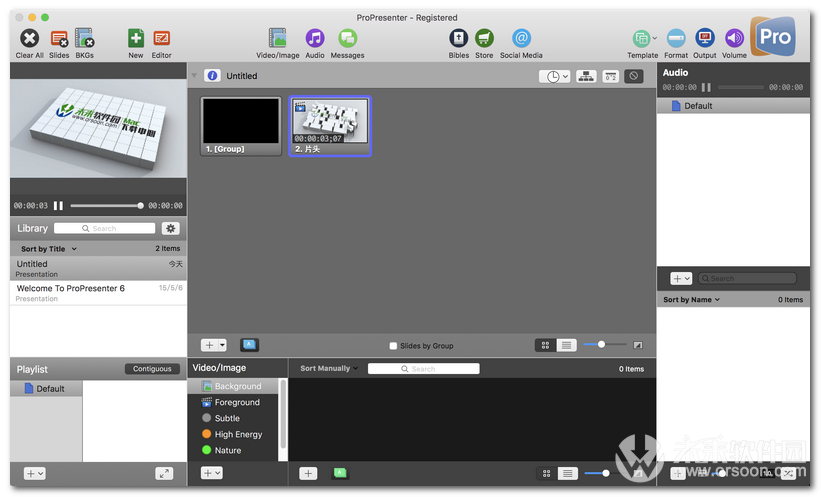The image size is (821, 497).
Task: Launch the slide Editor icon
Action: [x=161, y=39]
